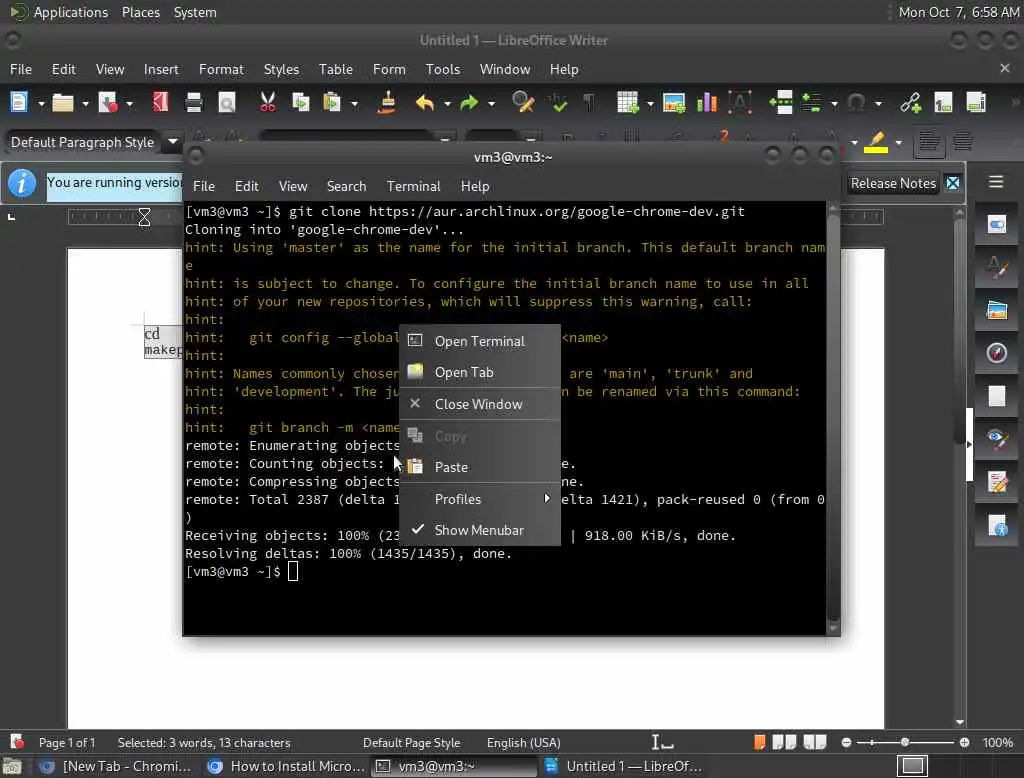Viewport: 1024px width, 778px height.
Task: Click the Insert Image icon
Action: pos(673,103)
